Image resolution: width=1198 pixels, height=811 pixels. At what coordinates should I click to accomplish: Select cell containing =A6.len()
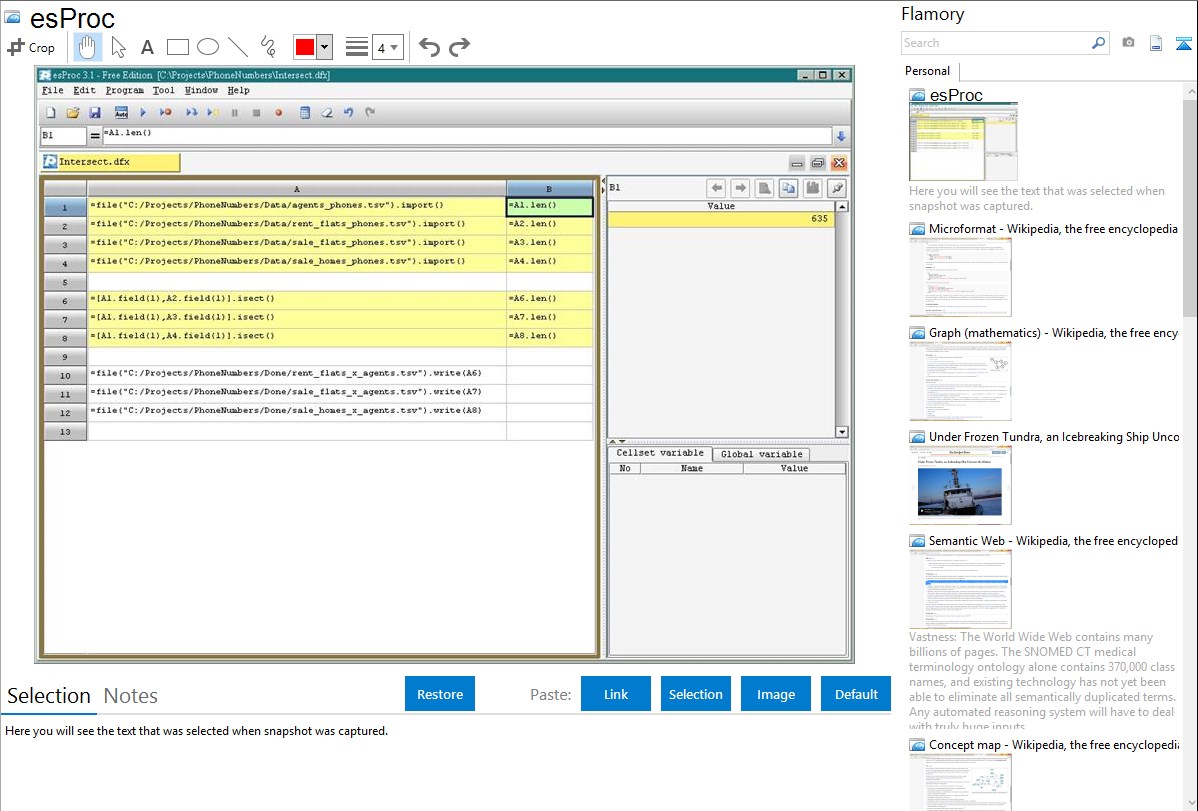click(x=550, y=299)
